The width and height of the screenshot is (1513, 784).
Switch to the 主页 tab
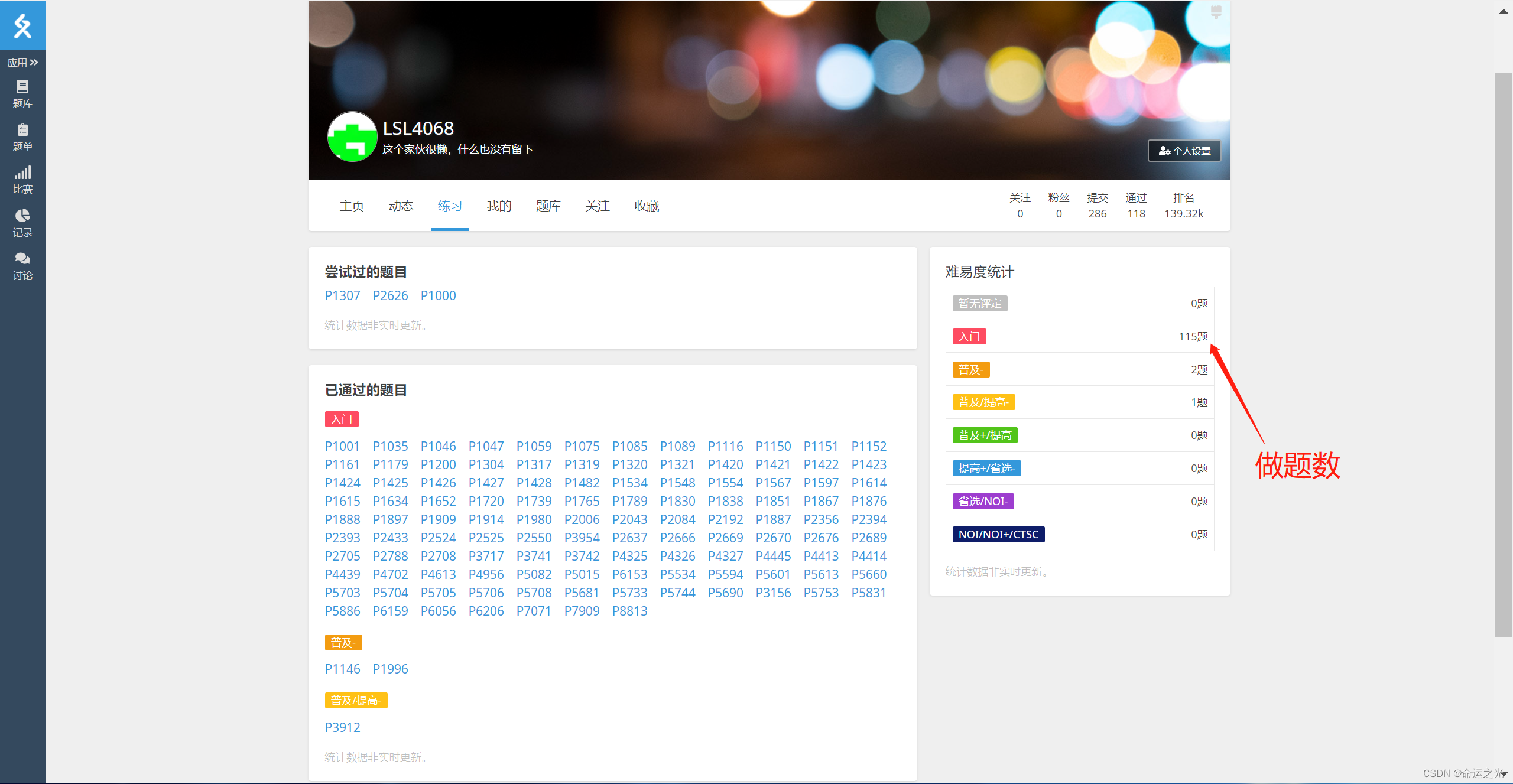[x=352, y=206]
